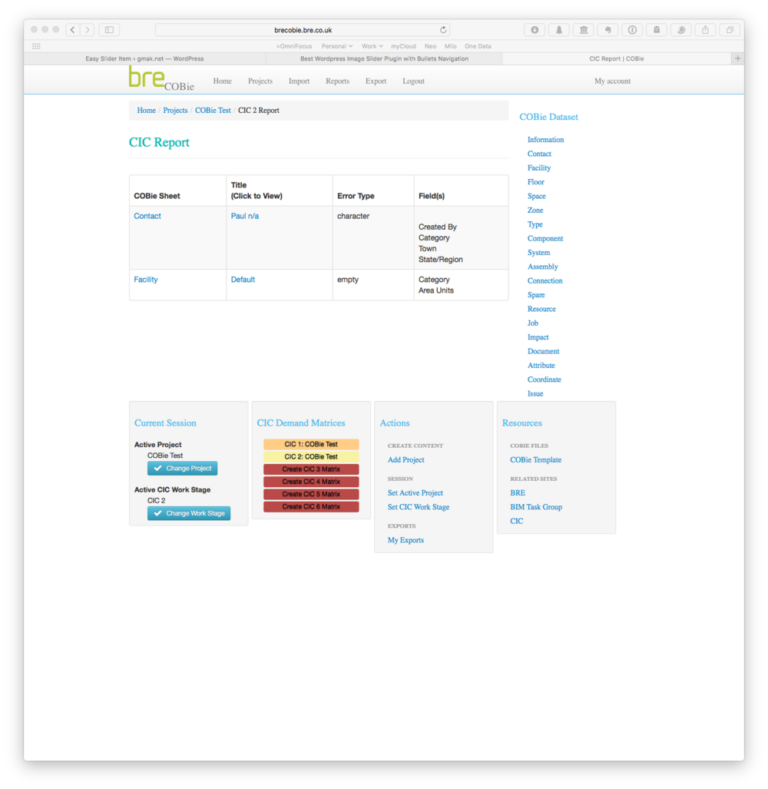Switch to the Easy Slider Item tab

(x=145, y=59)
